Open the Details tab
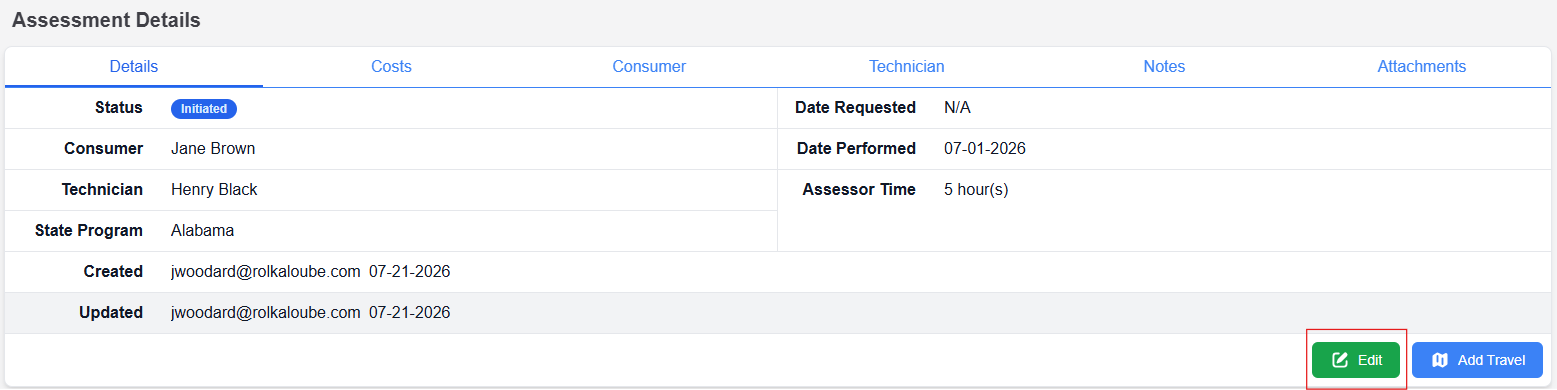Viewport: 1557px width, 390px height. [134, 67]
